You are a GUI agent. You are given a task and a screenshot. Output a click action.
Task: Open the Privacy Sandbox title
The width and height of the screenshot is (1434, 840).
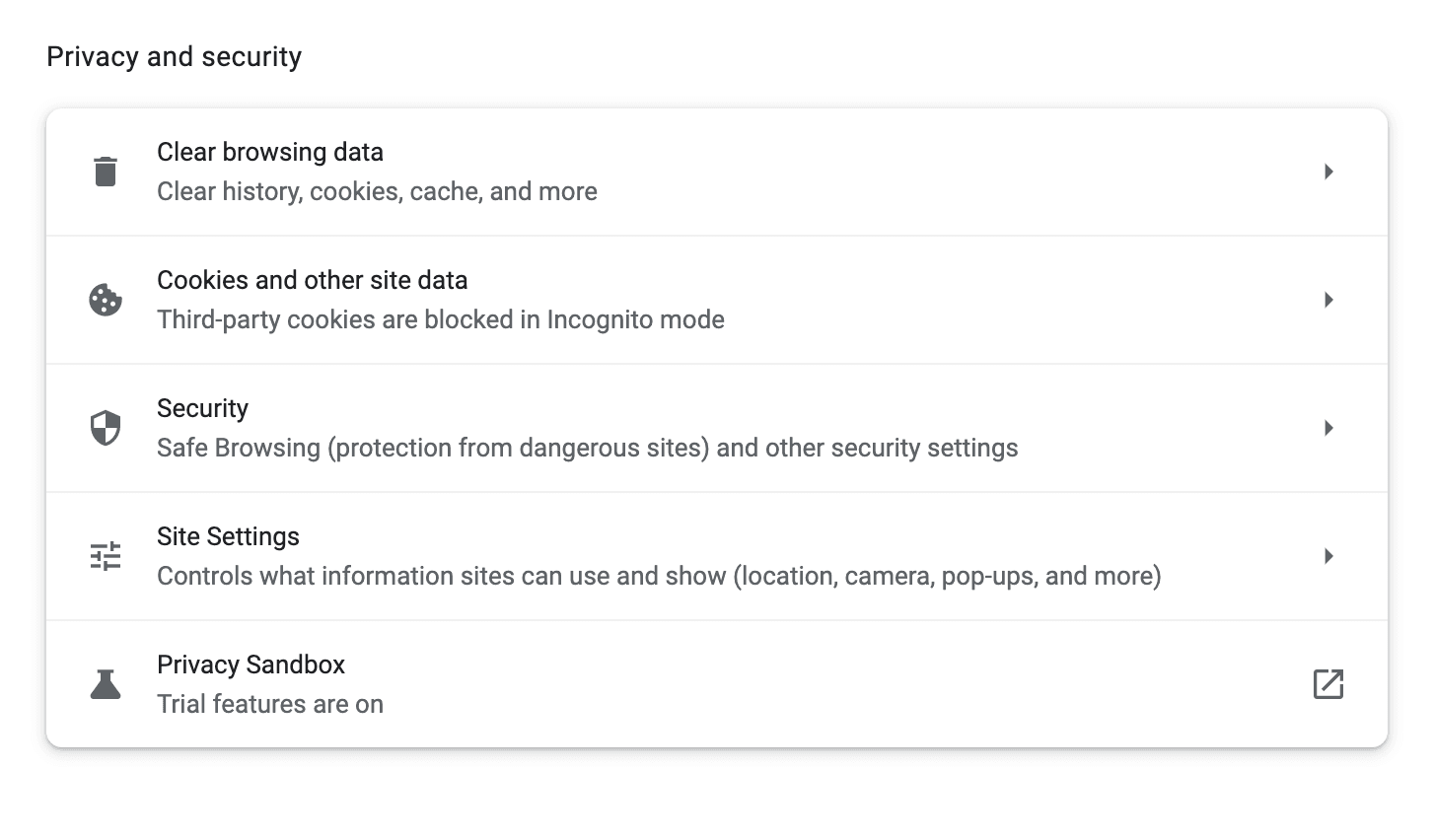(x=251, y=665)
